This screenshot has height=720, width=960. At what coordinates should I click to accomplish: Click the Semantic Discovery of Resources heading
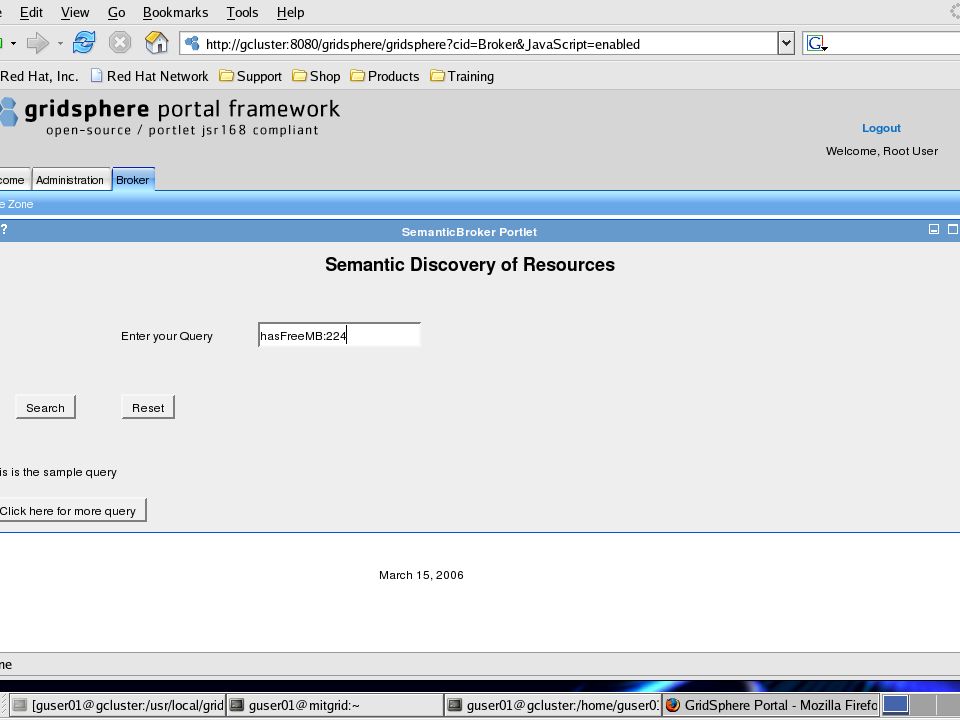(x=470, y=264)
